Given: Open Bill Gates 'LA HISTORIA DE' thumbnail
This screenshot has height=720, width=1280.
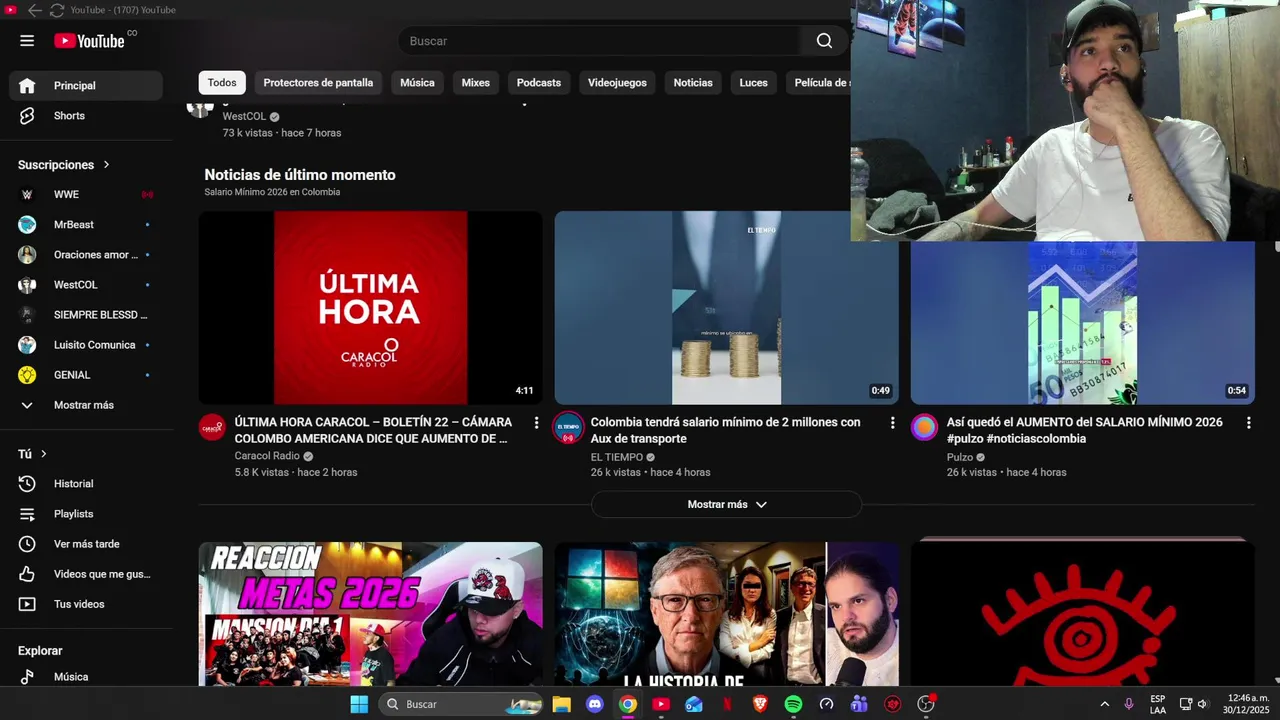Looking at the screenshot, I should point(726,614).
